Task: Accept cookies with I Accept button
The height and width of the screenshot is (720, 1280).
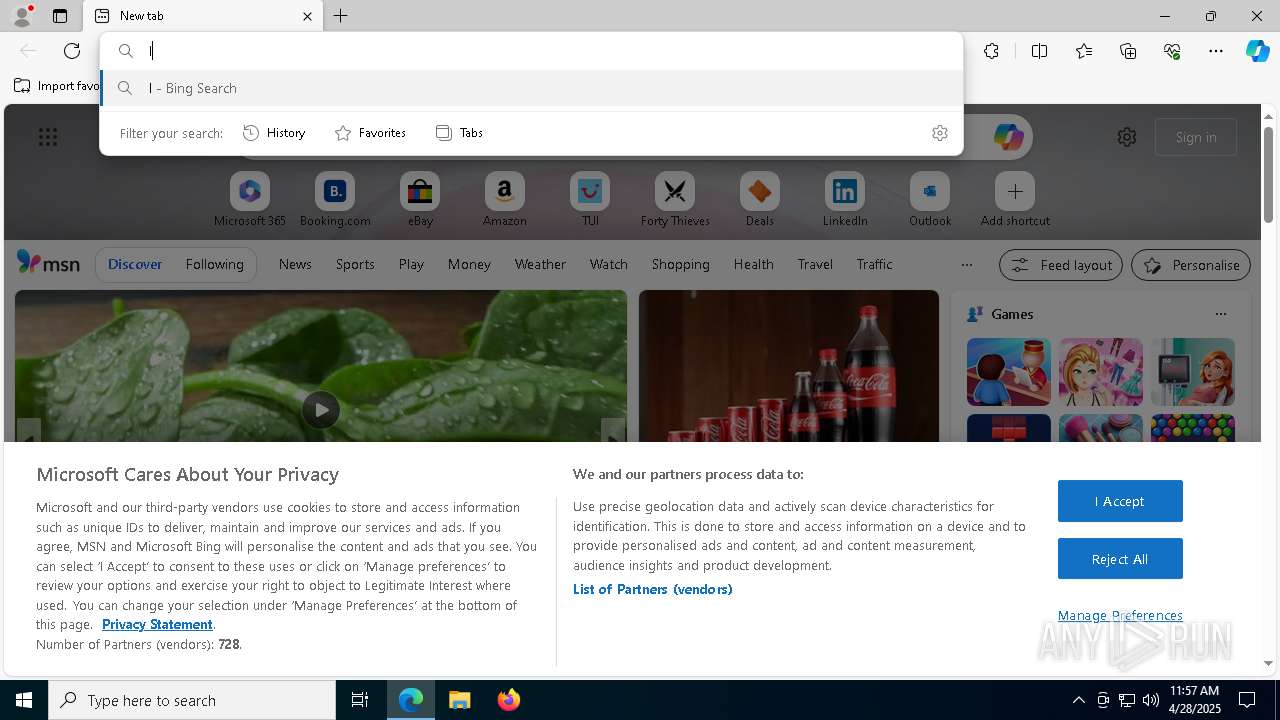Action: [x=1120, y=501]
